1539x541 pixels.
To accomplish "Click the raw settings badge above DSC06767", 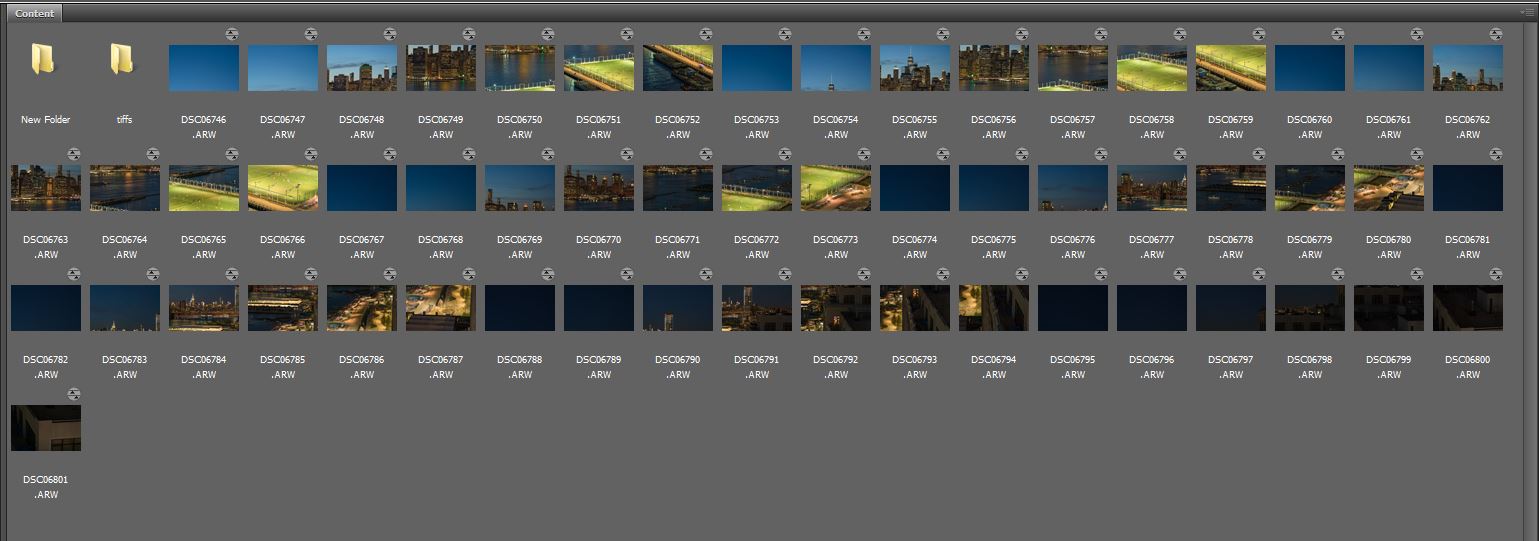I will [389, 154].
